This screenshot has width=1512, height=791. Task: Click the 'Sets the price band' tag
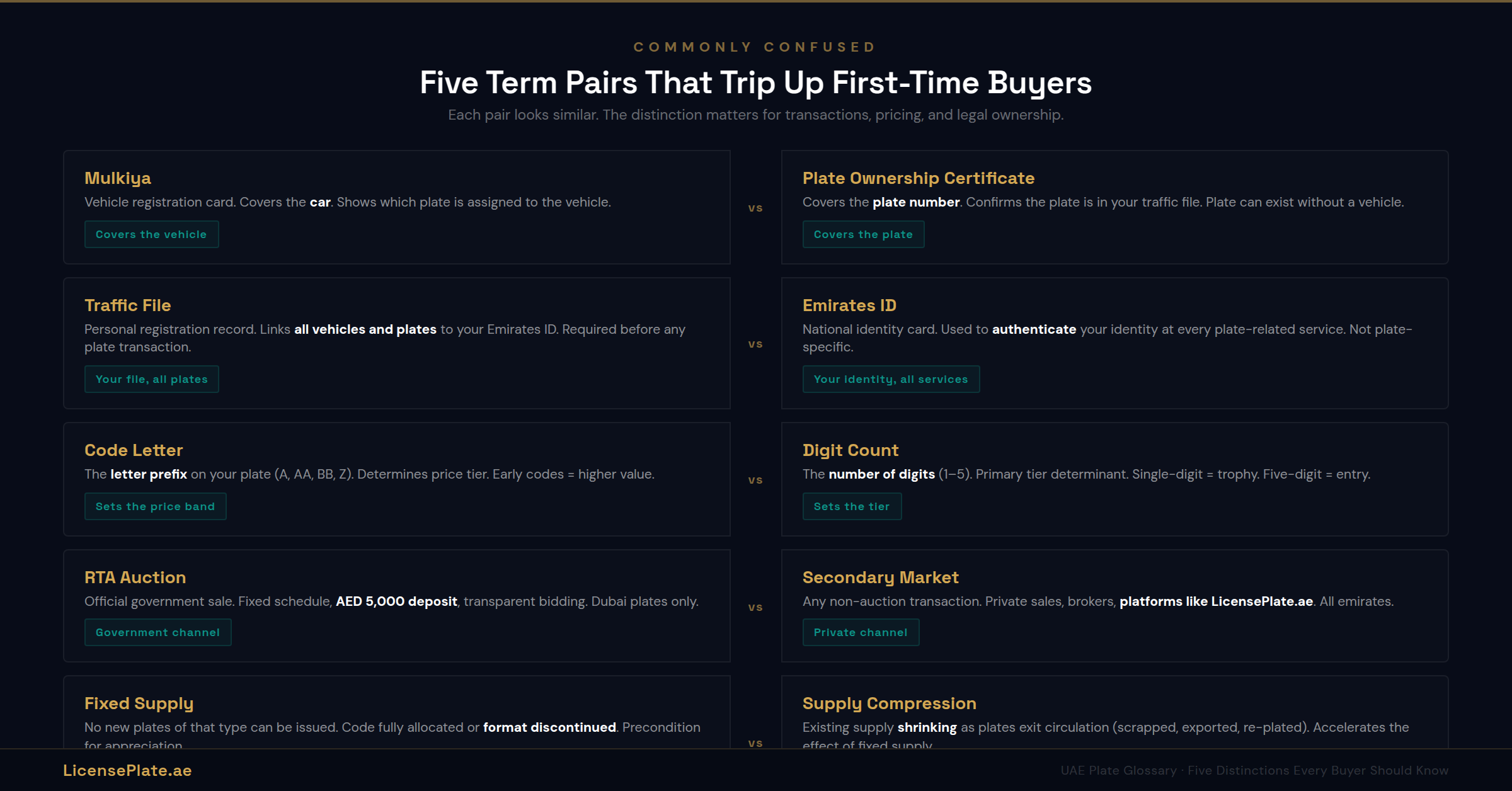pos(155,506)
